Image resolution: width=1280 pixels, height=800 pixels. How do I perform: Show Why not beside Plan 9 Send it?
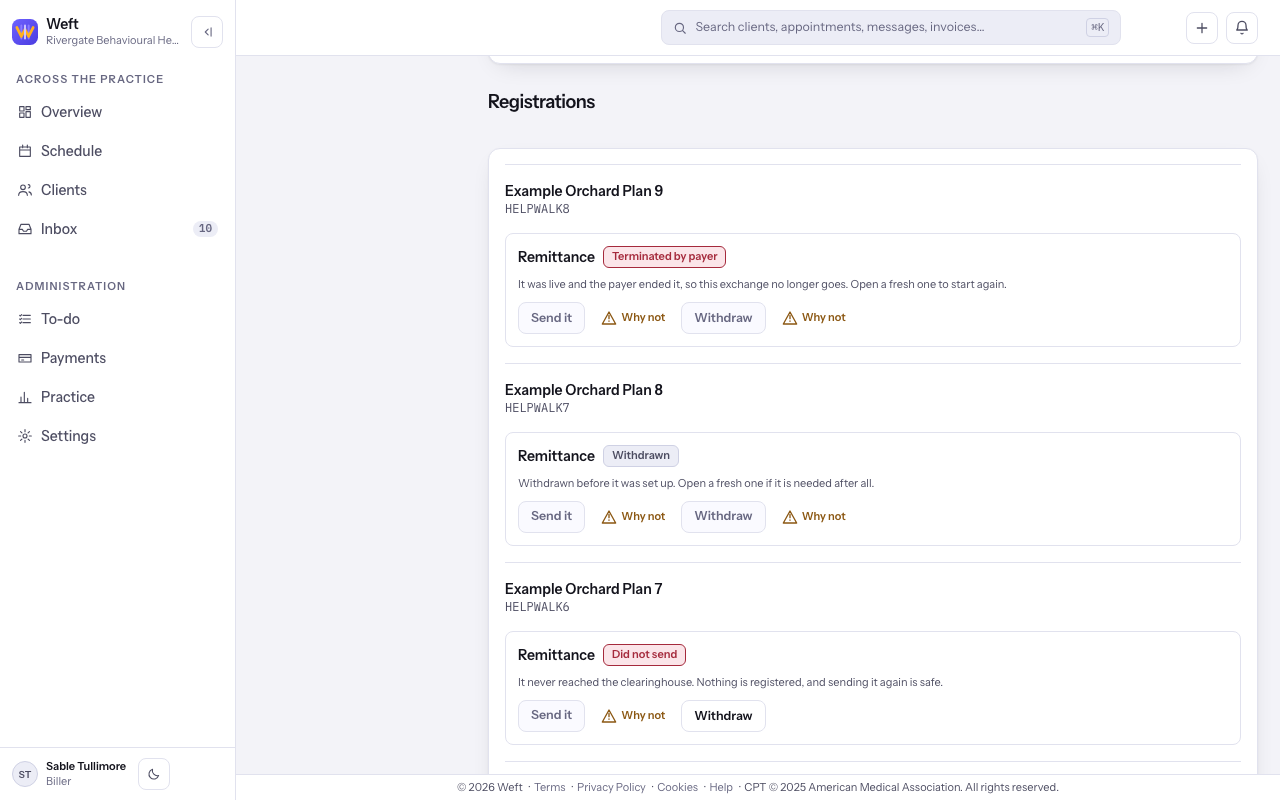633,318
